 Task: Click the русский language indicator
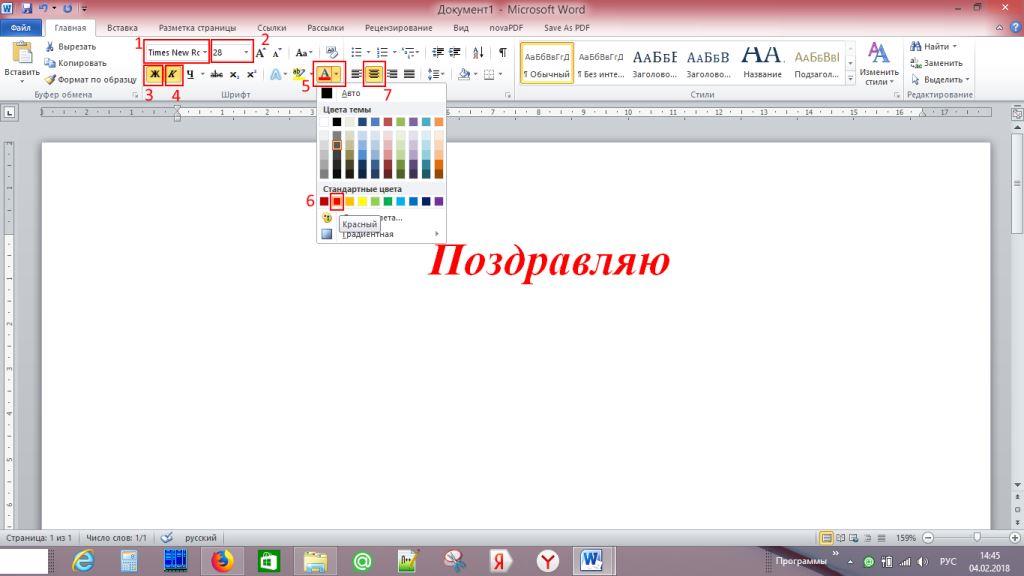pos(200,537)
